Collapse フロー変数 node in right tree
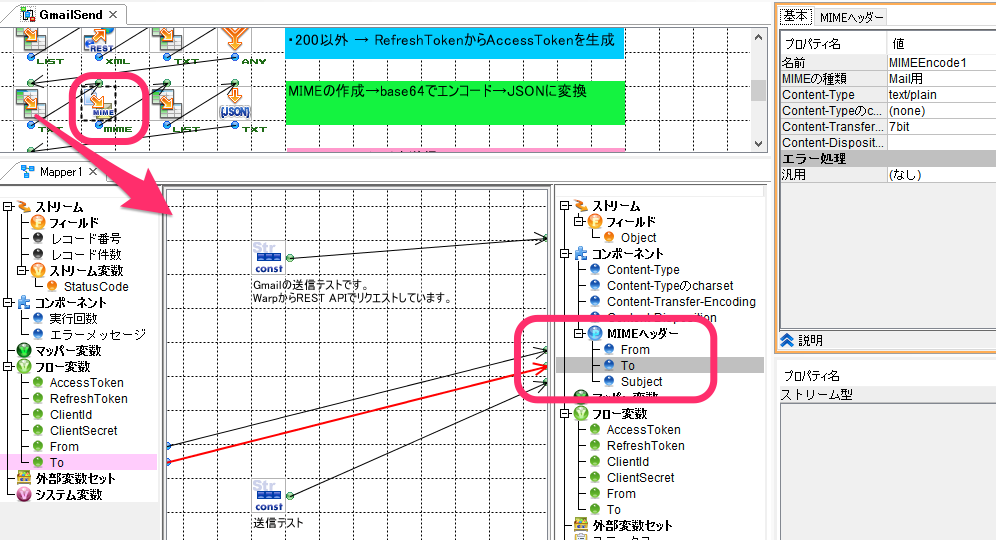Viewport: 996px width, 540px height. (565, 414)
